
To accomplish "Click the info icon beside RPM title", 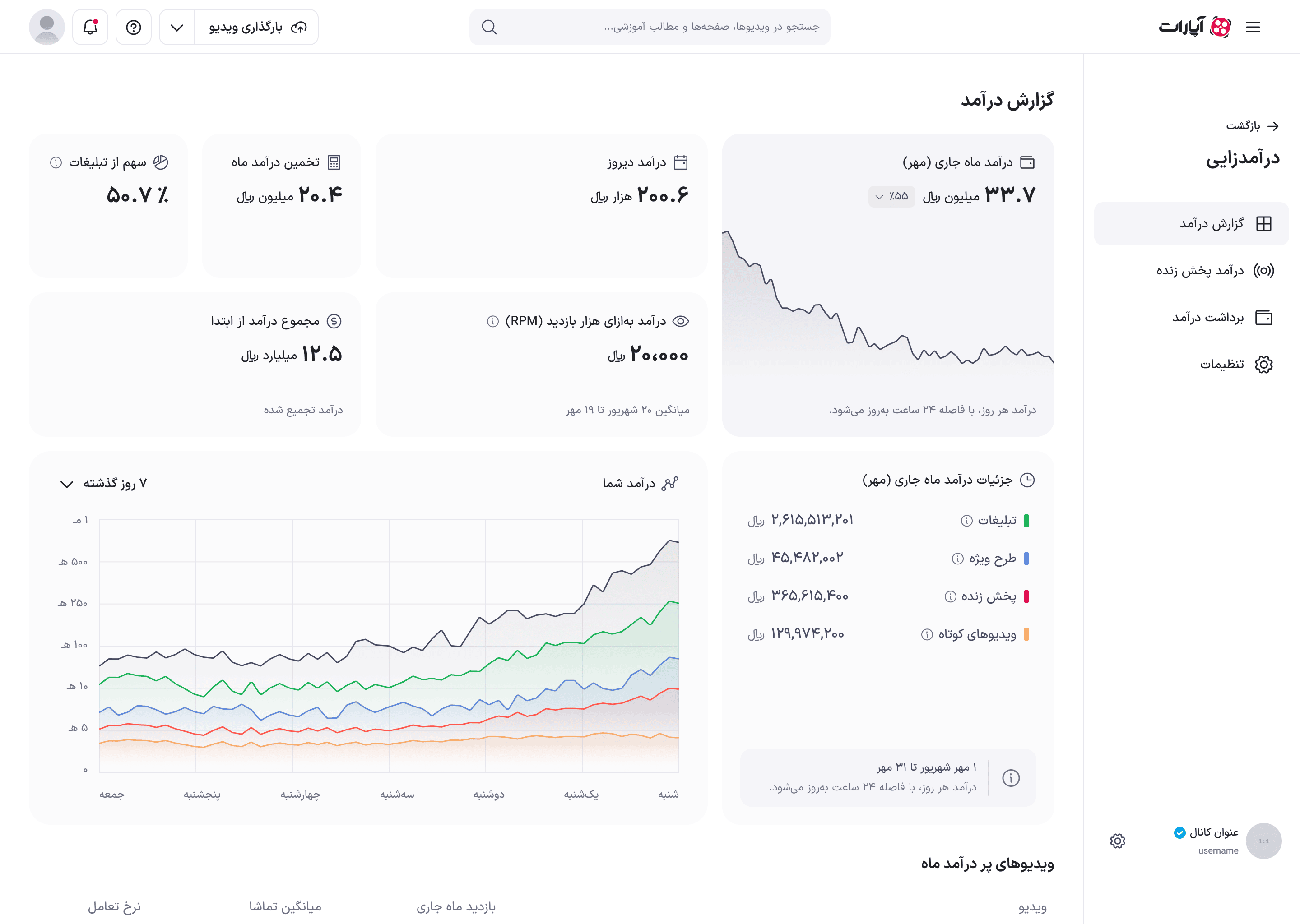I will pos(493,322).
